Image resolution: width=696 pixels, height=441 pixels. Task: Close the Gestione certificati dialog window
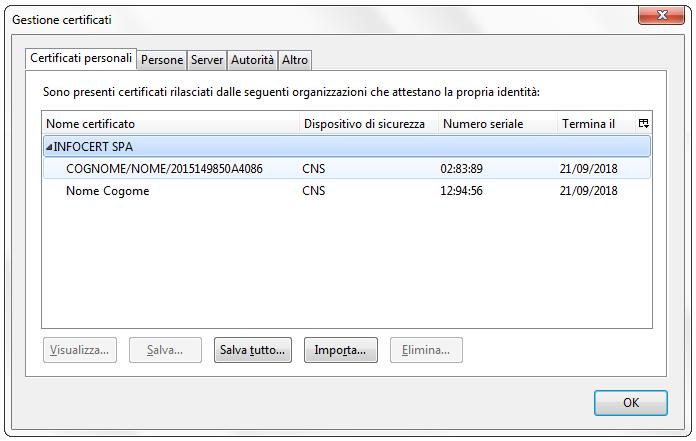(x=662, y=18)
